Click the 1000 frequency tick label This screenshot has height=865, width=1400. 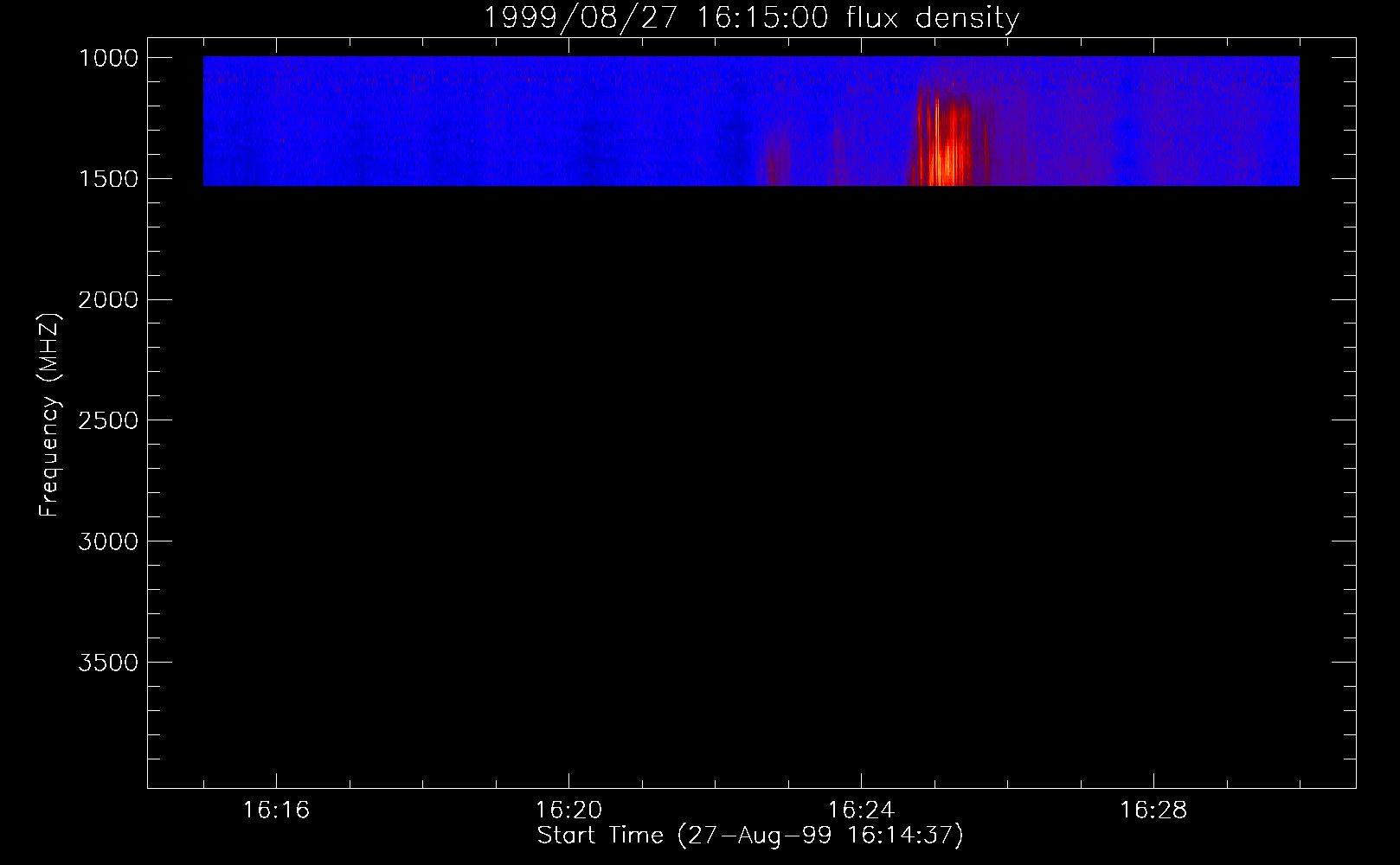109,58
